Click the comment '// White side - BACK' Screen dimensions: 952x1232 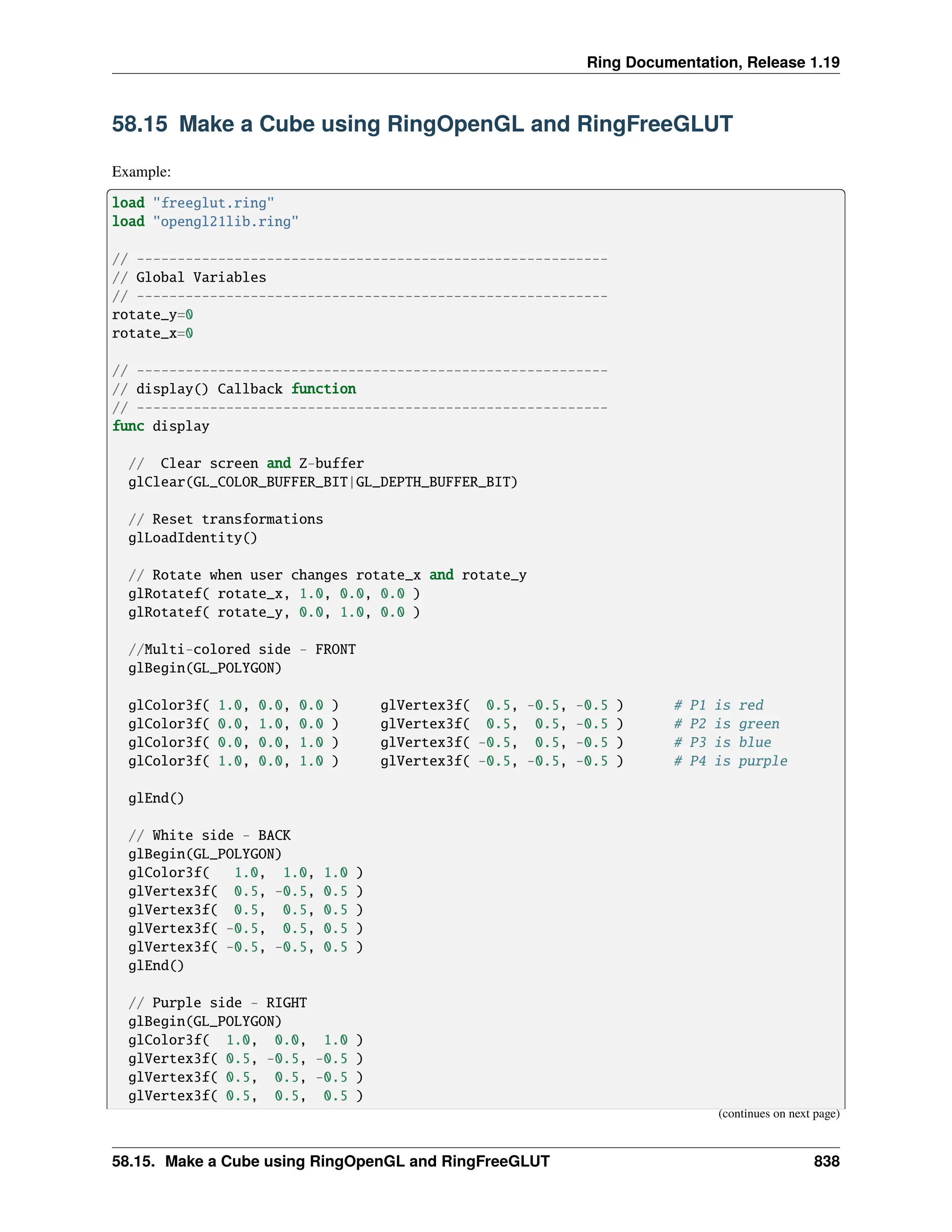coord(209,835)
